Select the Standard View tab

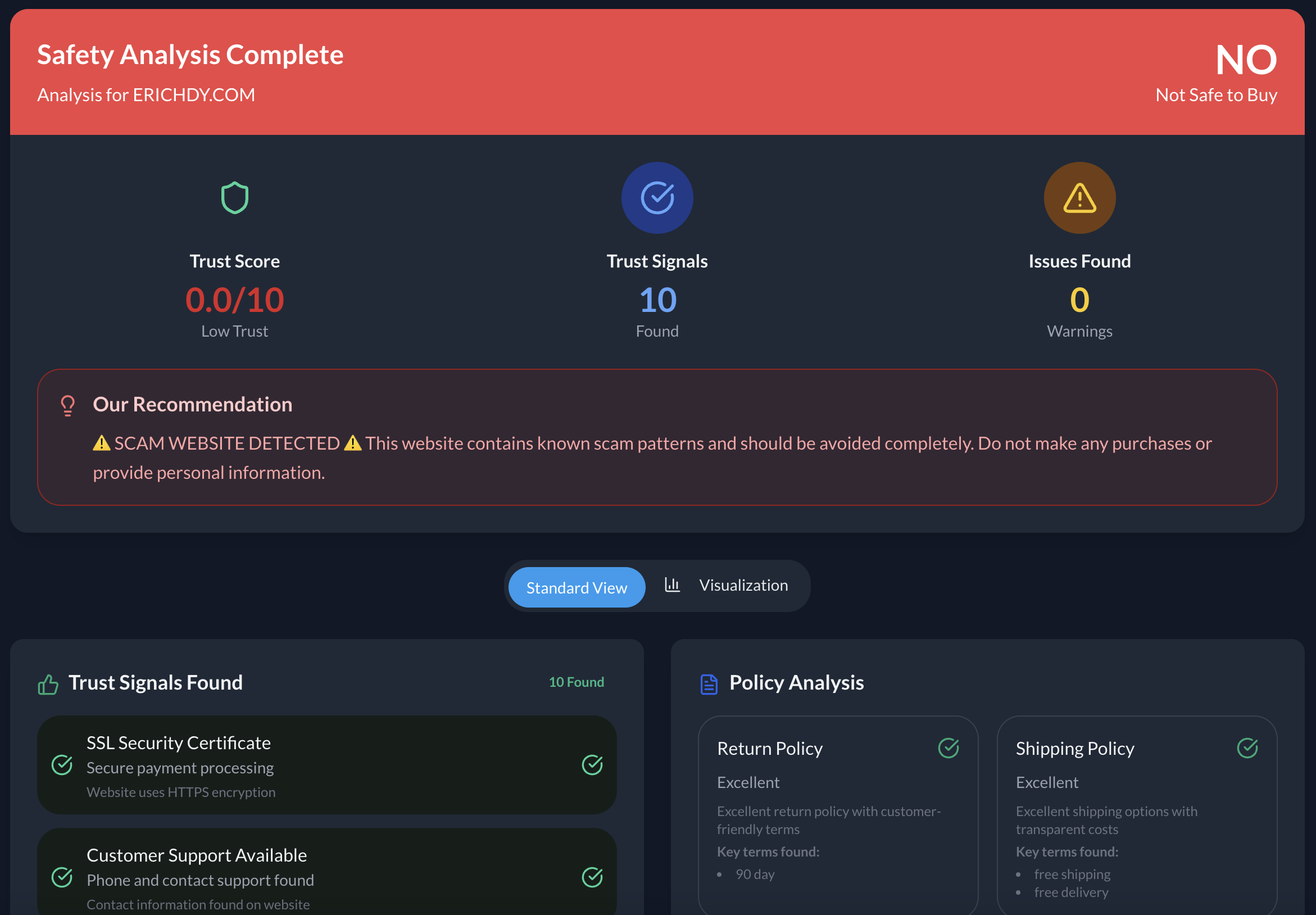(x=577, y=587)
